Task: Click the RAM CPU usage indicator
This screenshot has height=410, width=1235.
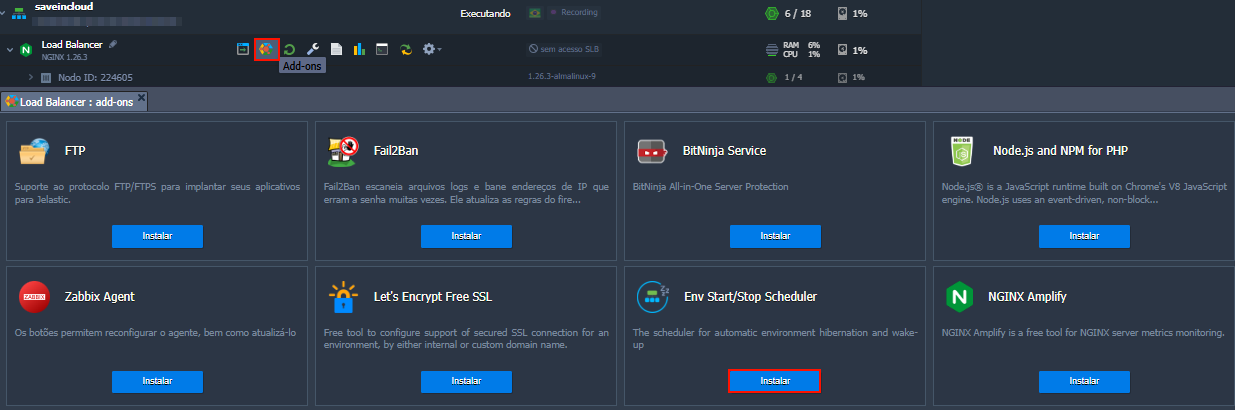Action: [x=793, y=49]
